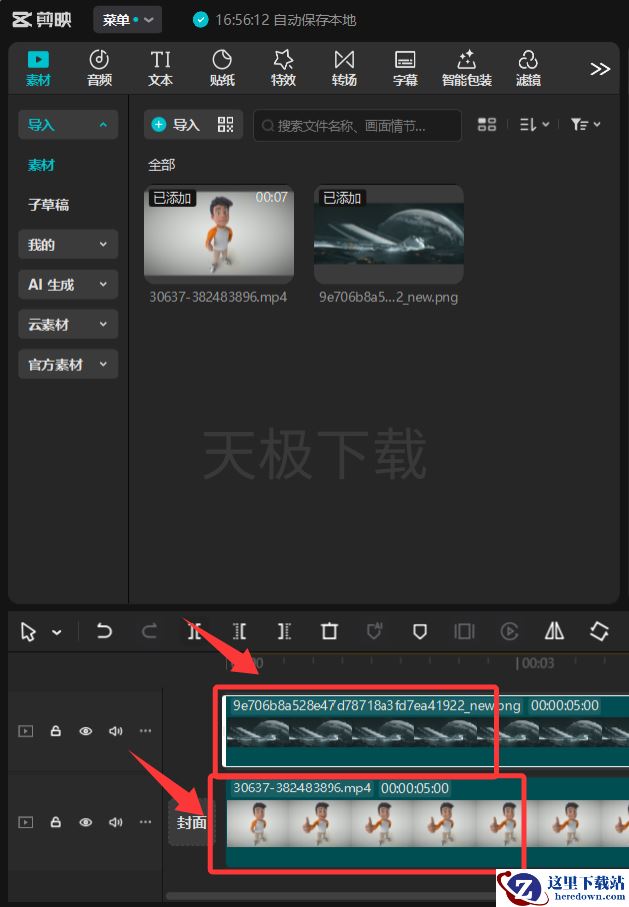Open the 滤镜 filters tab
The width and height of the screenshot is (629, 907).
(528, 68)
